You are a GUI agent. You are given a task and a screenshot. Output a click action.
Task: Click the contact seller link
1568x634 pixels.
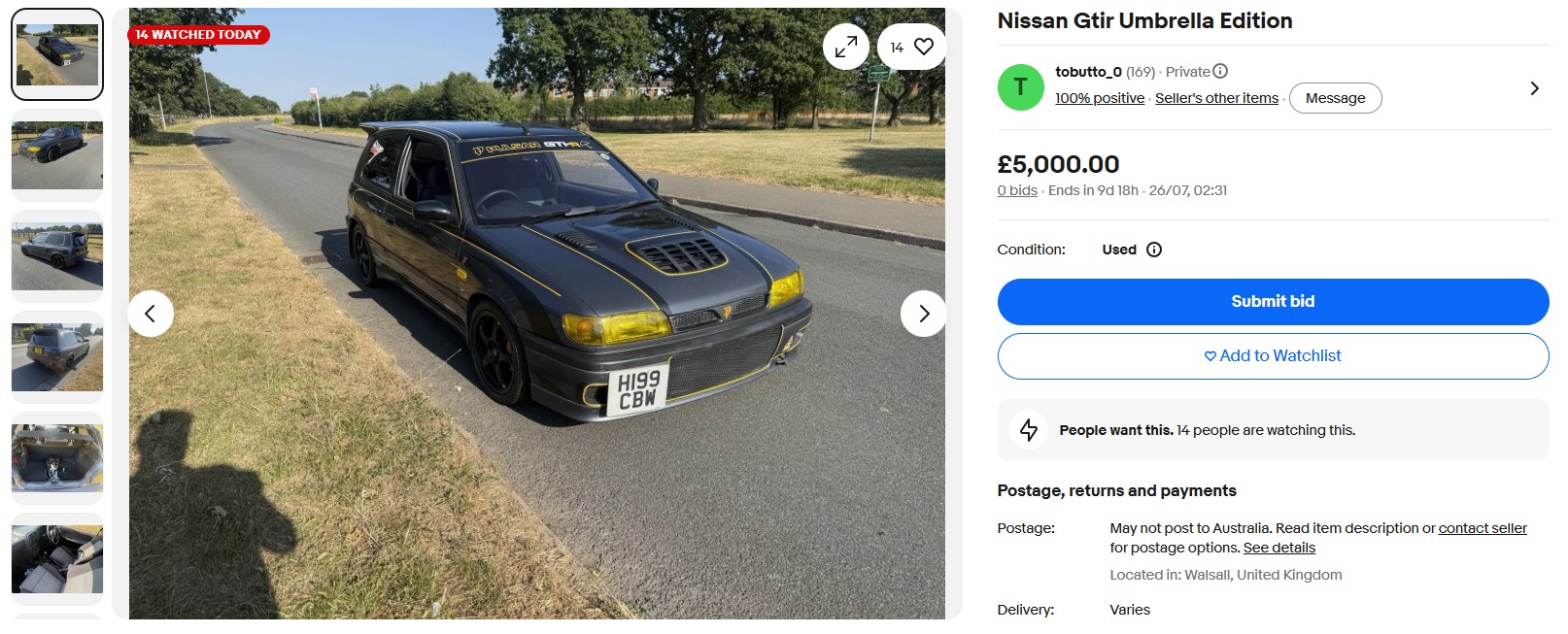1483,528
